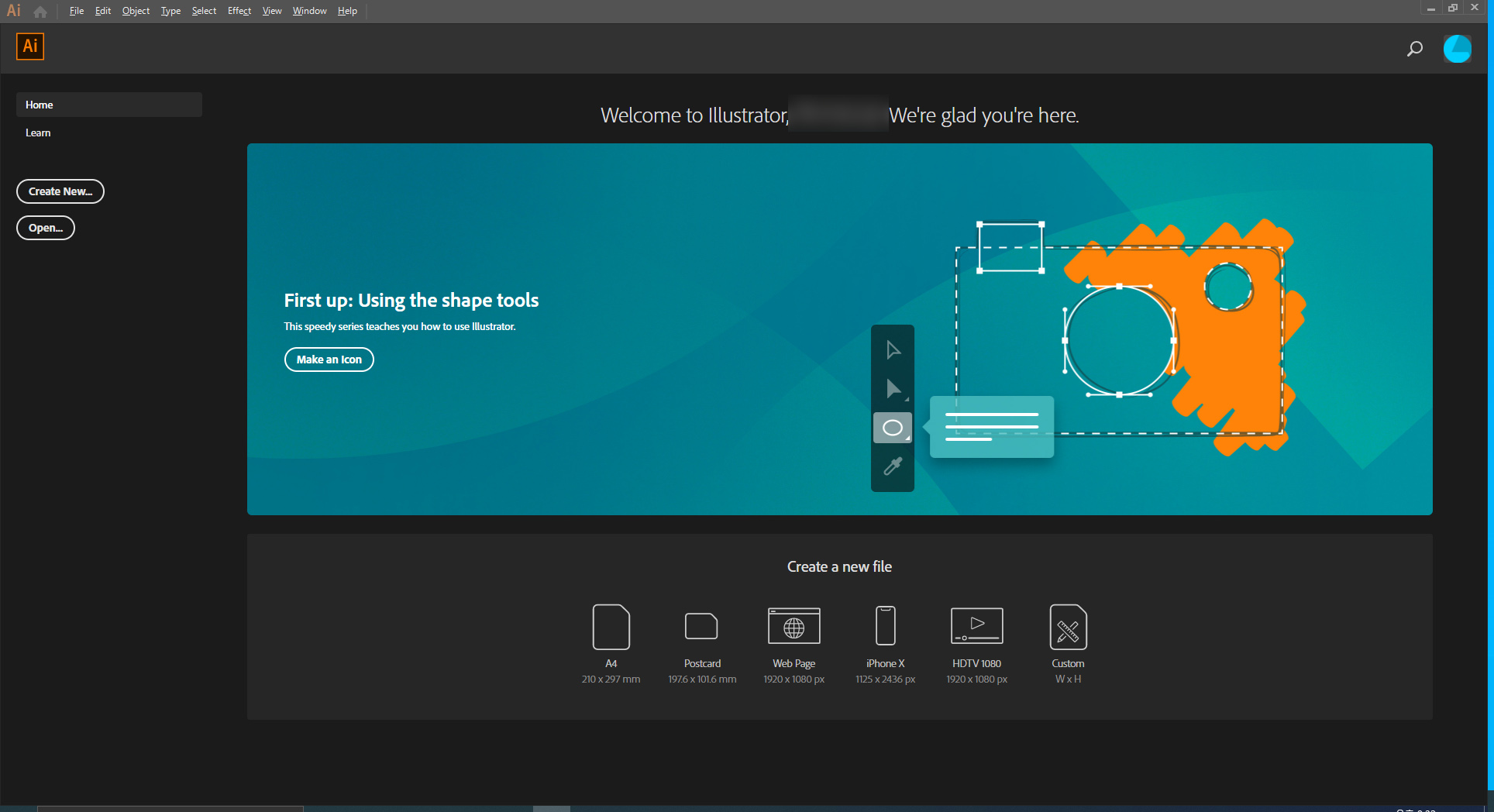The image size is (1494, 812).
Task: Click the Open... button
Action: tap(46, 228)
